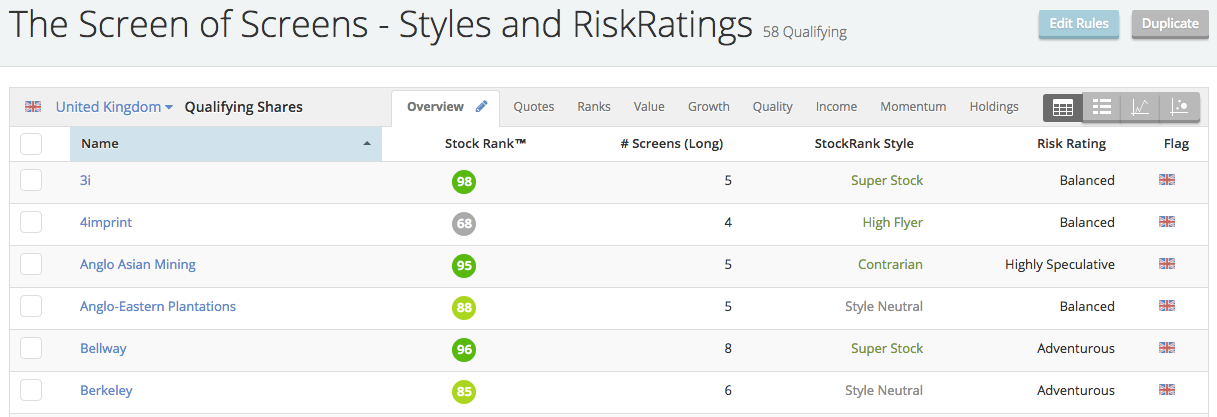Viewport: 1217px width, 417px height.
Task: Switch to the Quality tab
Action: coord(773,107)
